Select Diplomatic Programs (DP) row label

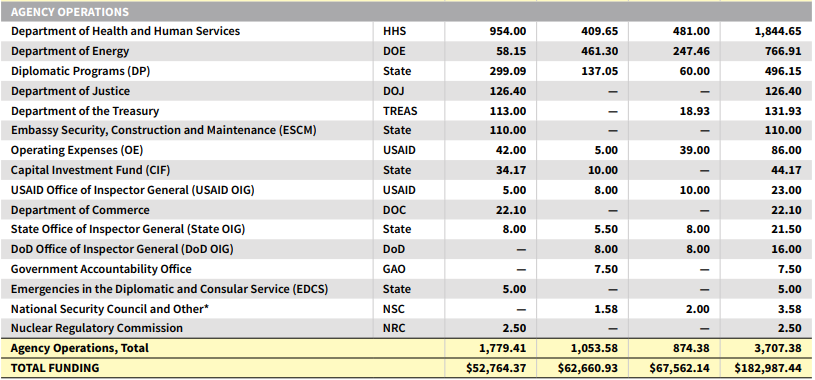(81, 71)
